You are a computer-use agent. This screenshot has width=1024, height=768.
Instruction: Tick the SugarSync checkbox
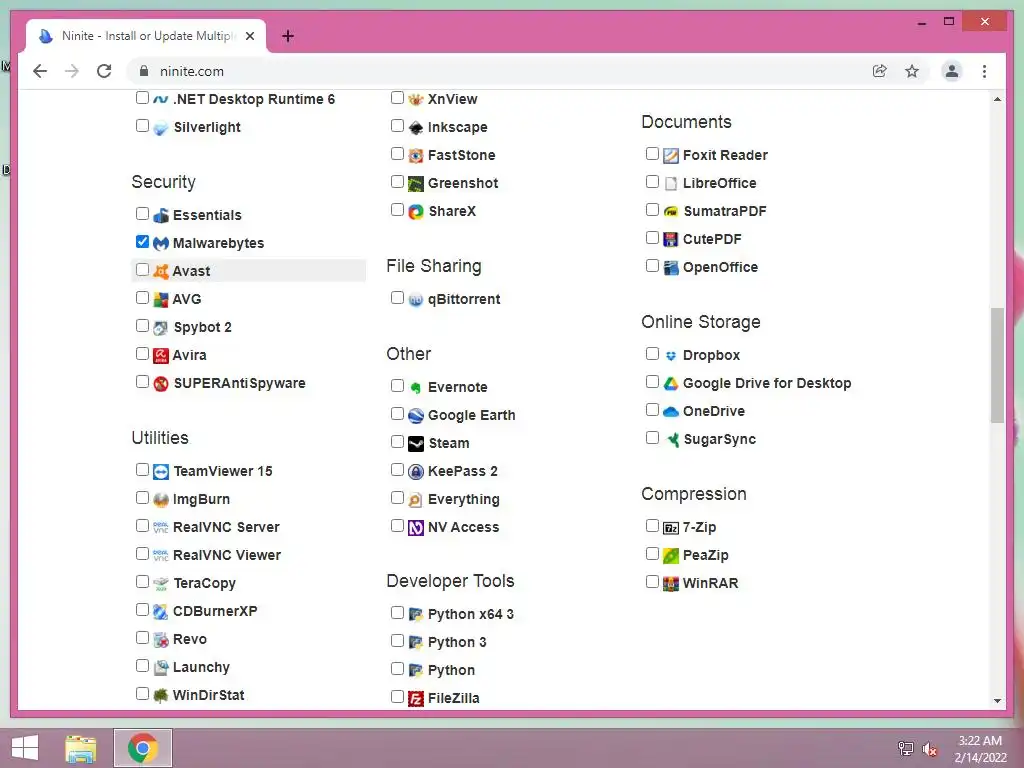652,438
